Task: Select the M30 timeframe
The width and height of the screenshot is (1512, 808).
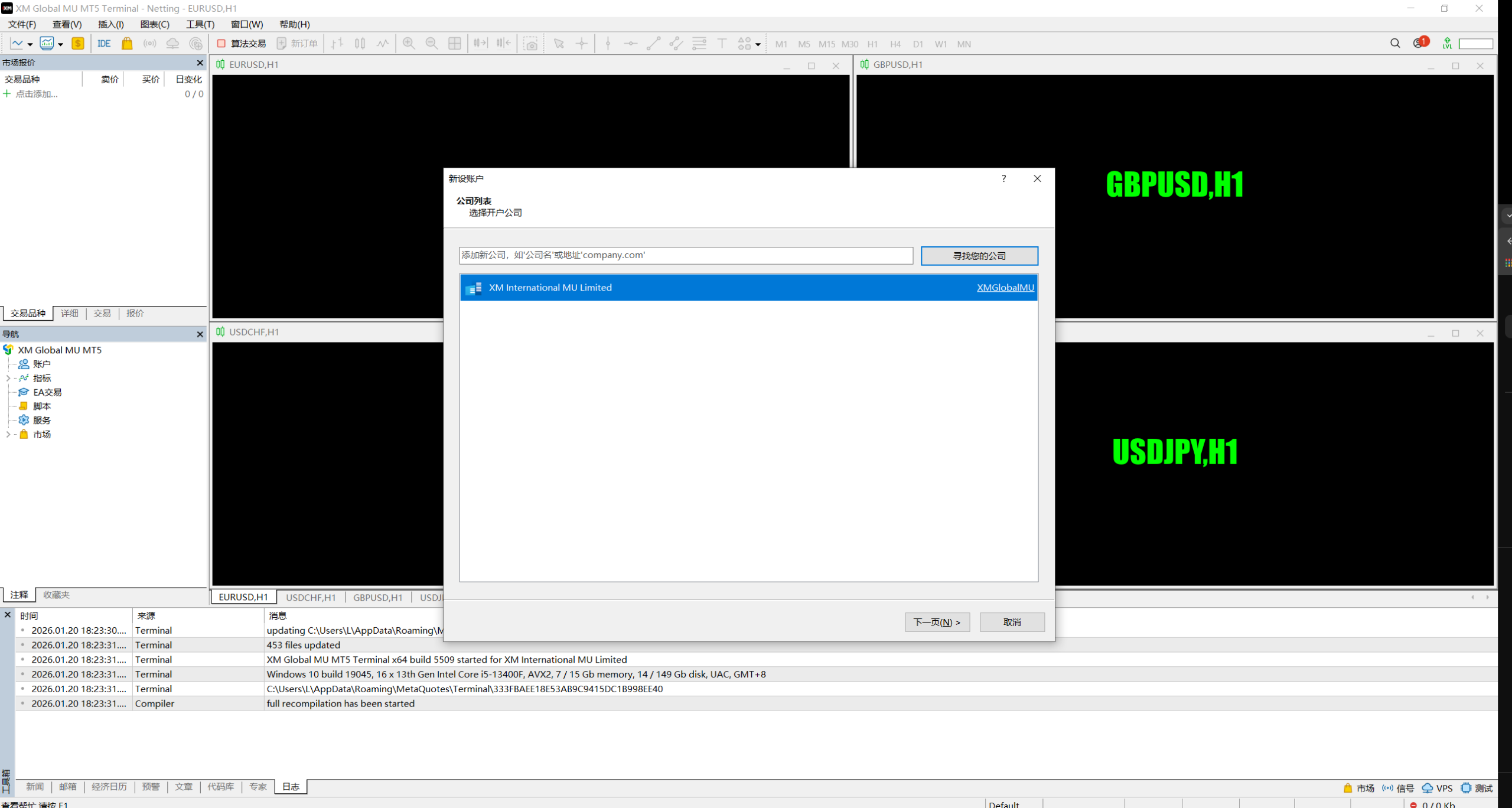Action: click(850, 44)
